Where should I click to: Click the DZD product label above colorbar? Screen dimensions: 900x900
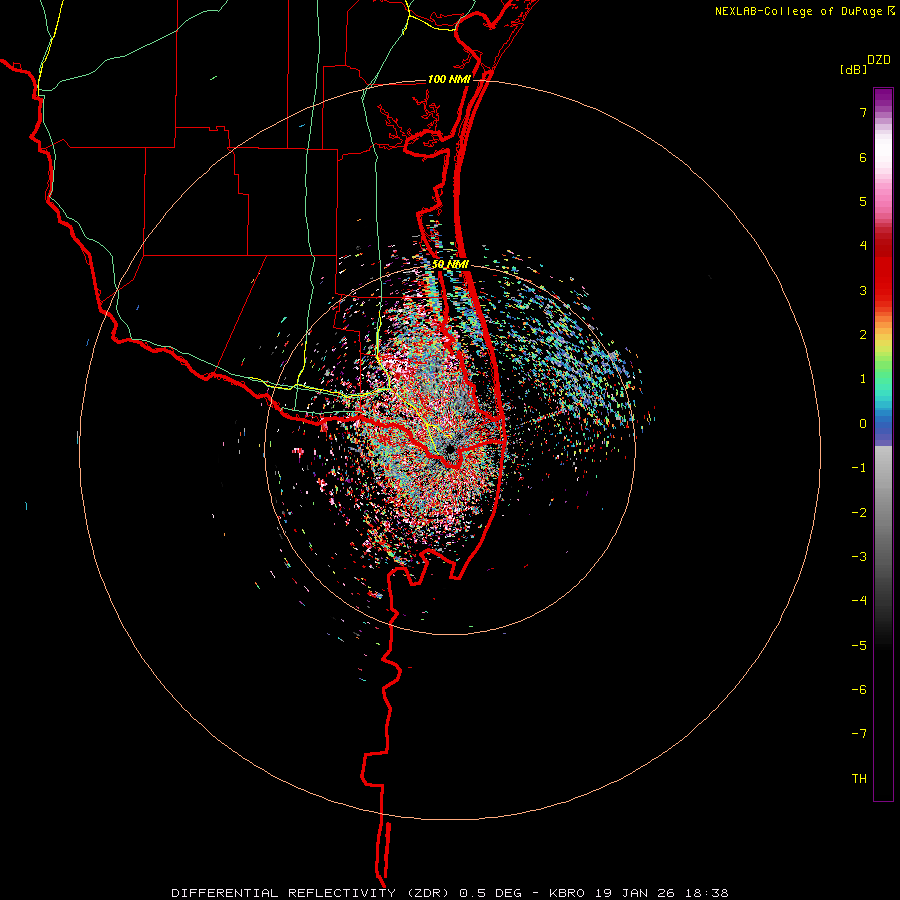point(879,60)
